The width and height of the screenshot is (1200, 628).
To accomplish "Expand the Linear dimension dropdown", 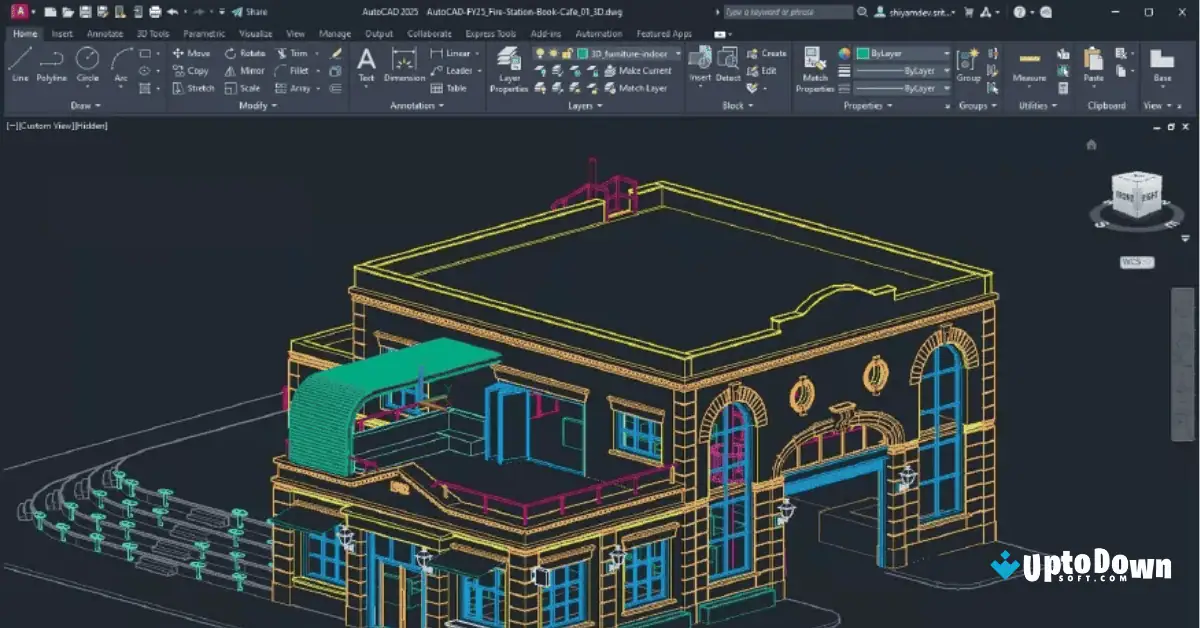I will (x=476, y=54).
